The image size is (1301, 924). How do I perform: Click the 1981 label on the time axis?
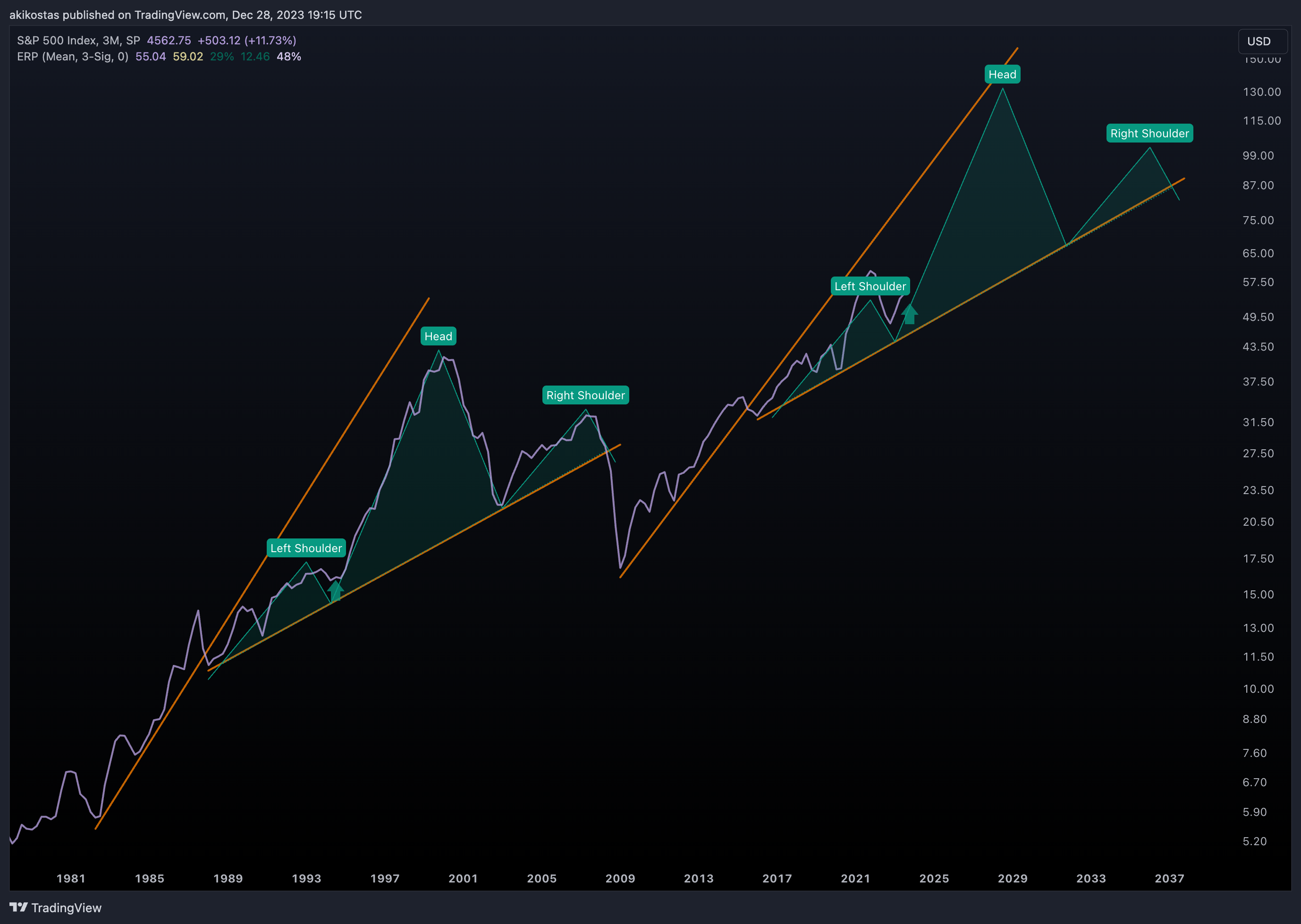tap(71, 879)
